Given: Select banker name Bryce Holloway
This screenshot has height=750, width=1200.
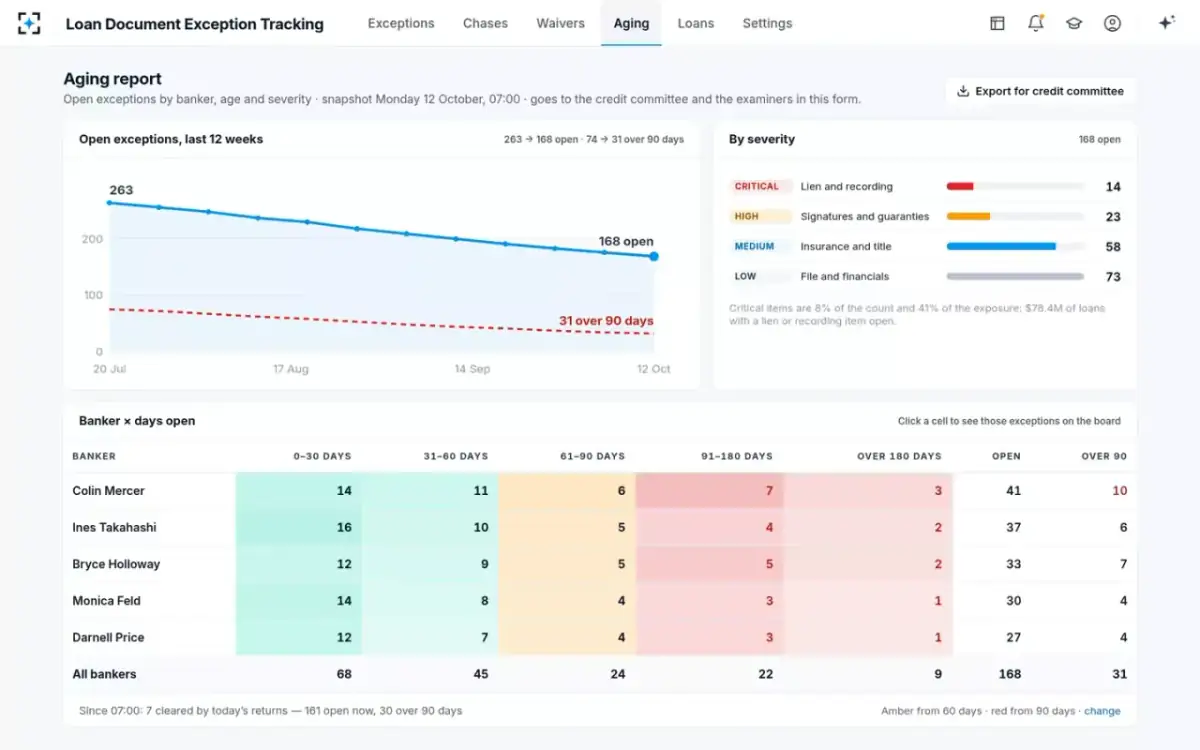Looking at the screenshot, I should click(116, 564).
